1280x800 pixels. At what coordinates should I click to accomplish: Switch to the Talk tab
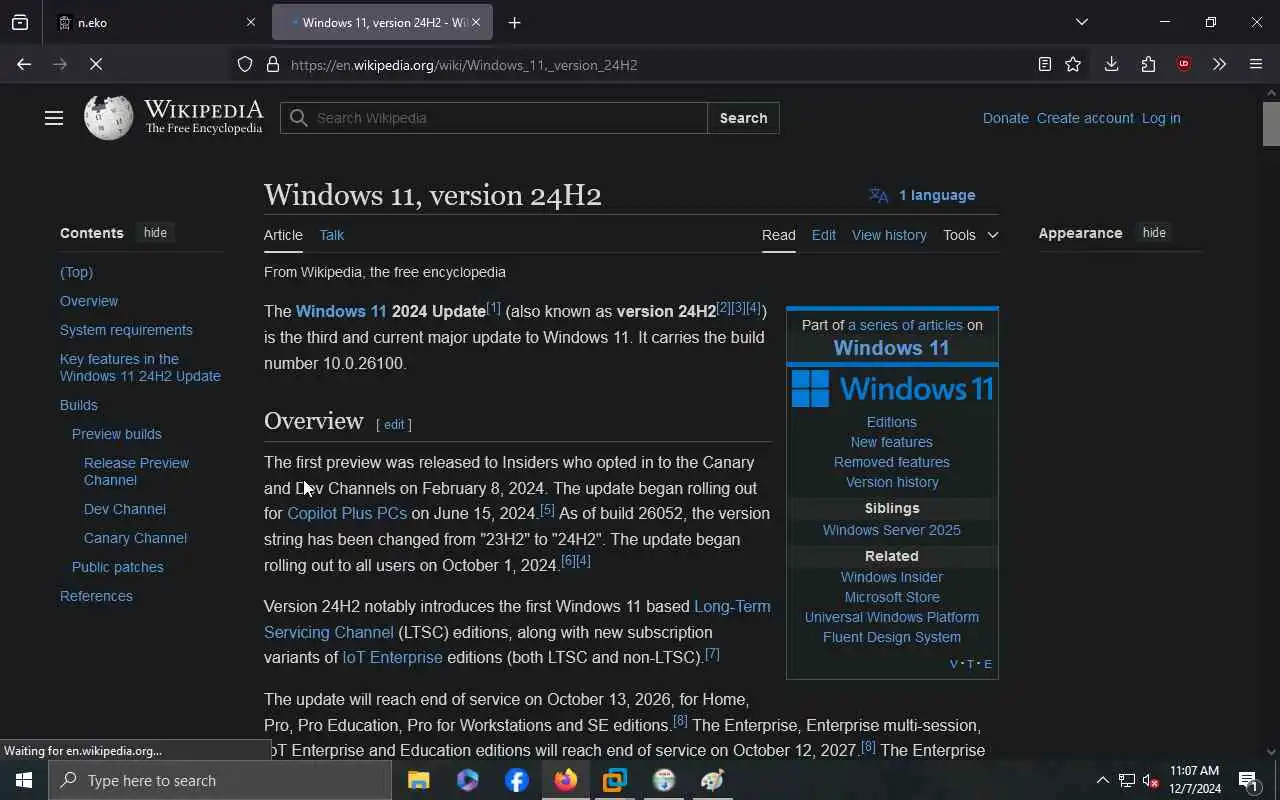tap(331, 235)
